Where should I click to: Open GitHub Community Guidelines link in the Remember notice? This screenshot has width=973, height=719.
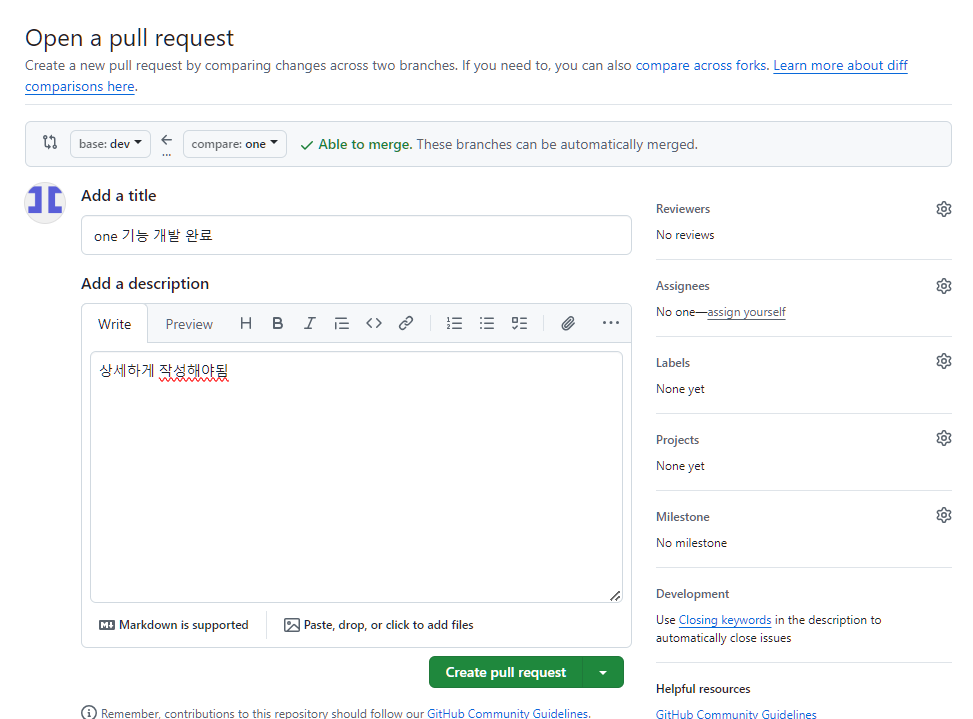click(508, 713)
